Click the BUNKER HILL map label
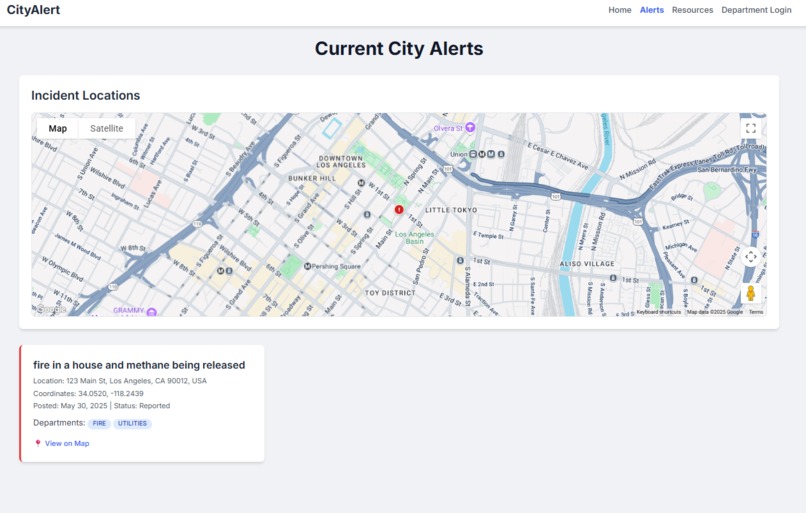 tap(312, 178)
